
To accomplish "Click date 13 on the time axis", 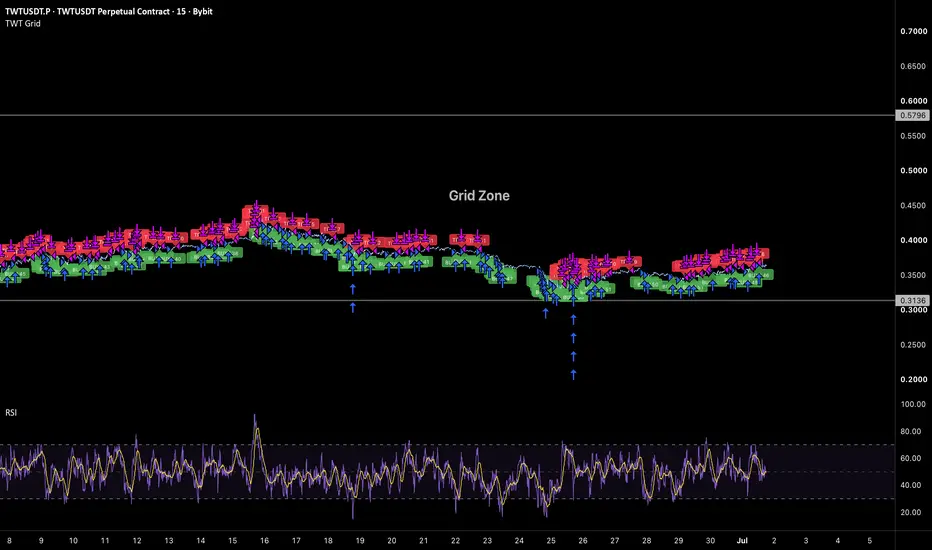I will click(169, 540).
